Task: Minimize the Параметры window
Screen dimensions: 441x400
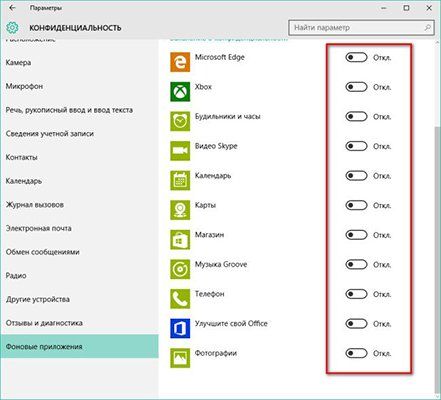Action: 384,8
